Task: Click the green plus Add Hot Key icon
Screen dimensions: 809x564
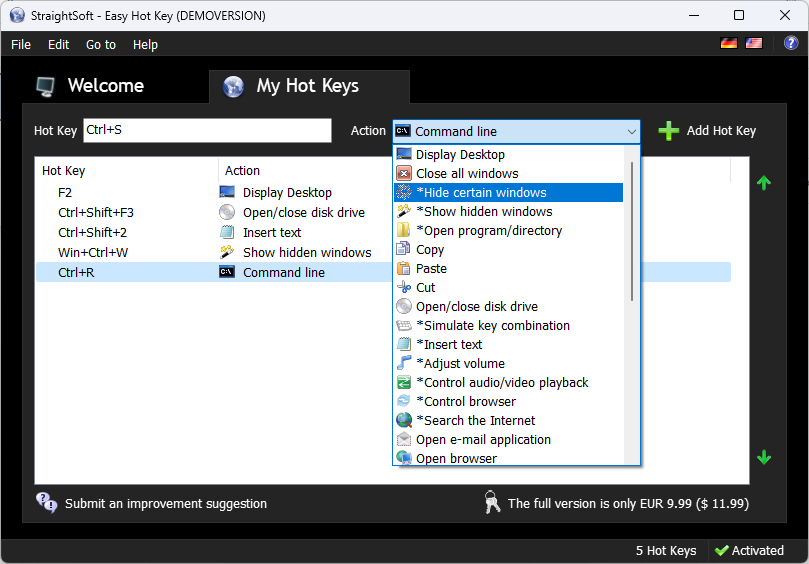Action: 669,131
